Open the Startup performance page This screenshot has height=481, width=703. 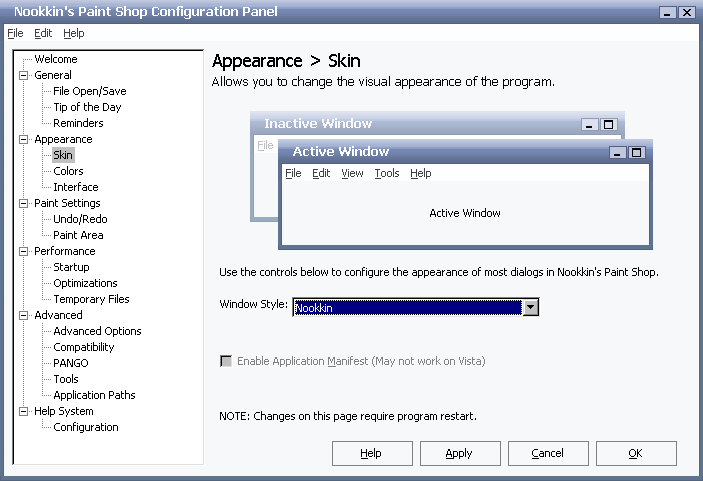coord(71,267)
